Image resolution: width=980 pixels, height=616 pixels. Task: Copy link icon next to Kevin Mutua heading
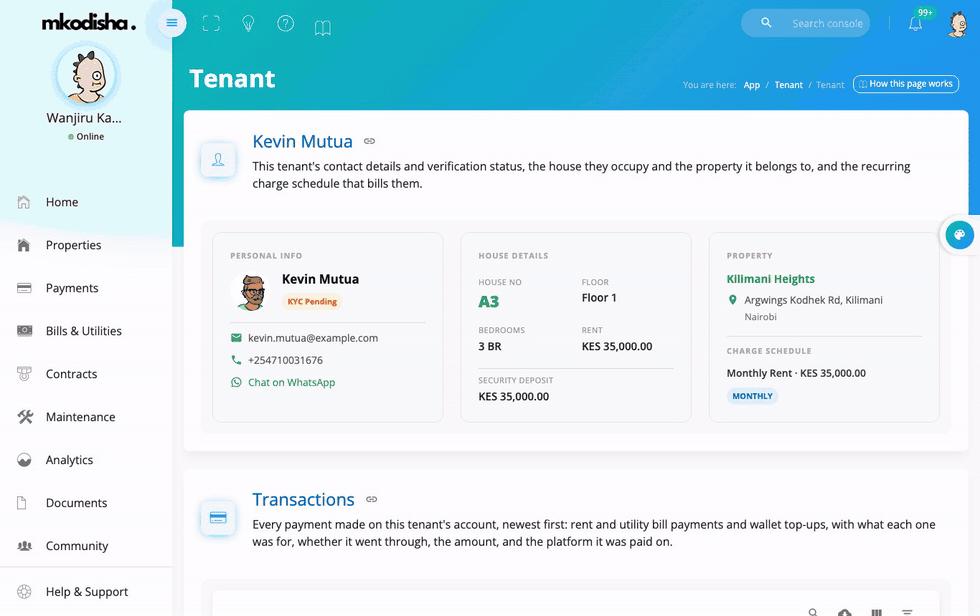pyautogui.click(x=369, y=141)
